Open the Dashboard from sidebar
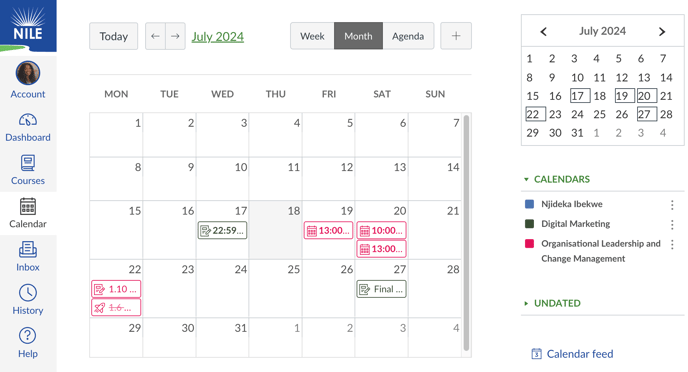This screenshot has width=688, height=372. click(x=28, y=128)
